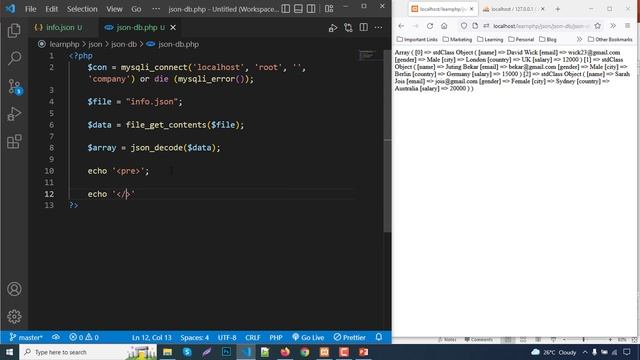Screen dimensions: 640x360
Task: Open the View menu
Action: [114, 9]
